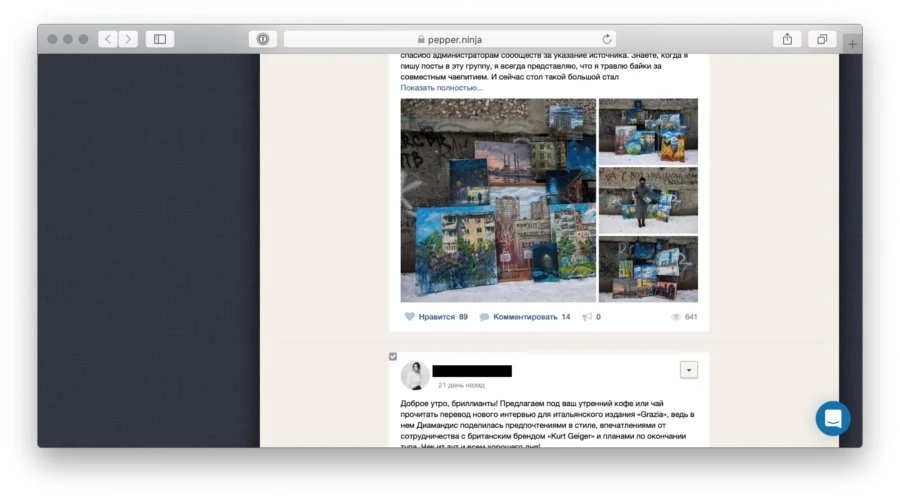The height and width of the screenshot is (500, 900).
Task: Click the views eye icon with 641
Action: click(676, 317)
